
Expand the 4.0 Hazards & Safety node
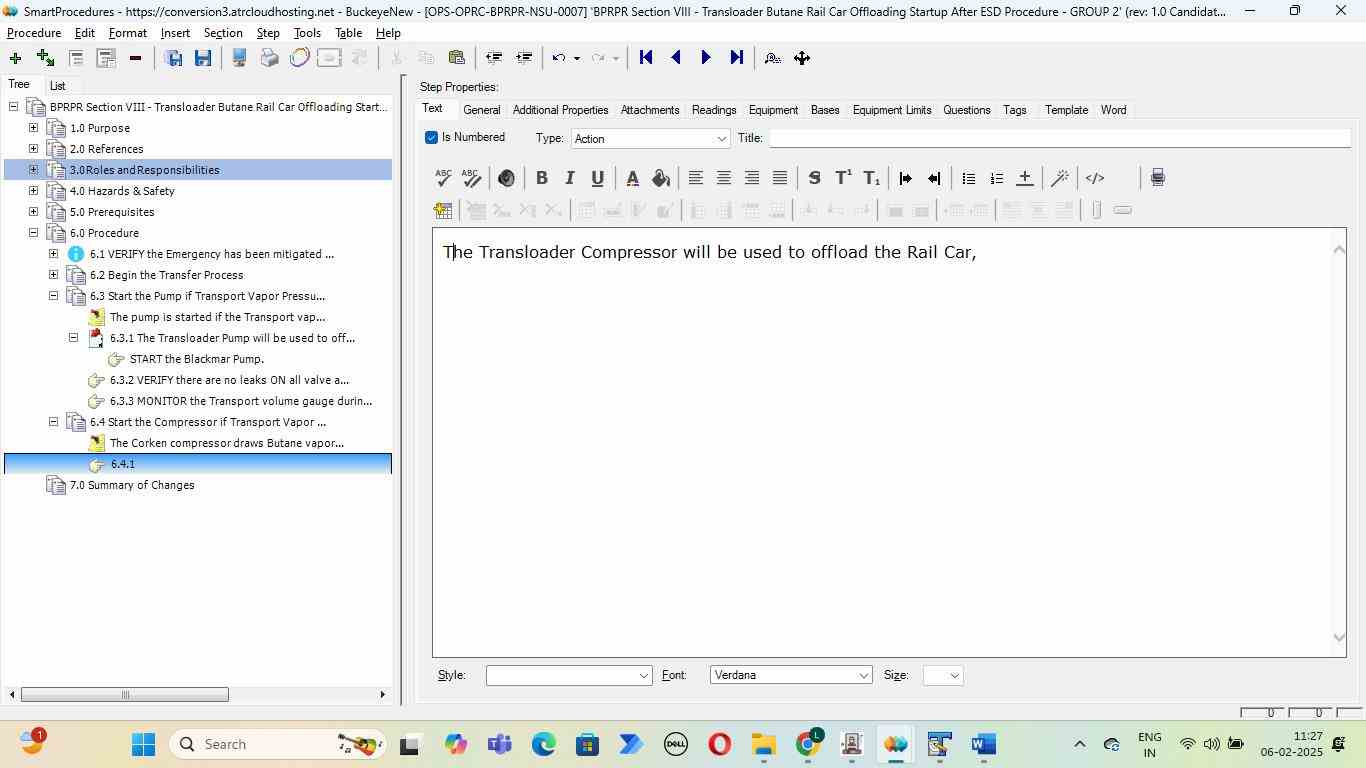tap(33, 191)
